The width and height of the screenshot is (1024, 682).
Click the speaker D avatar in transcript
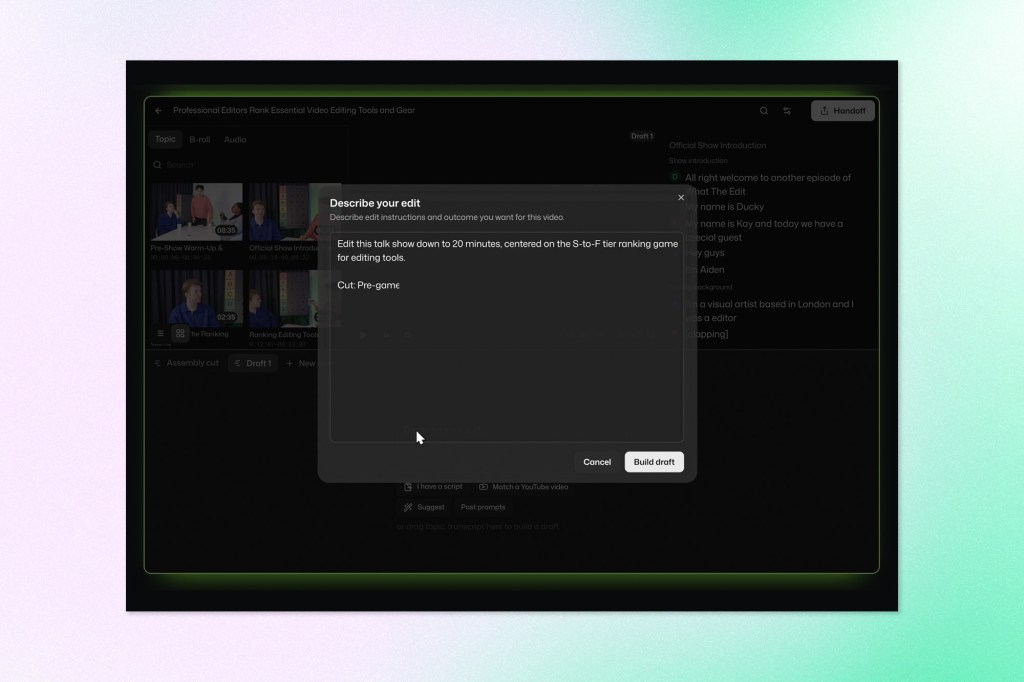[x=675, y=177]
